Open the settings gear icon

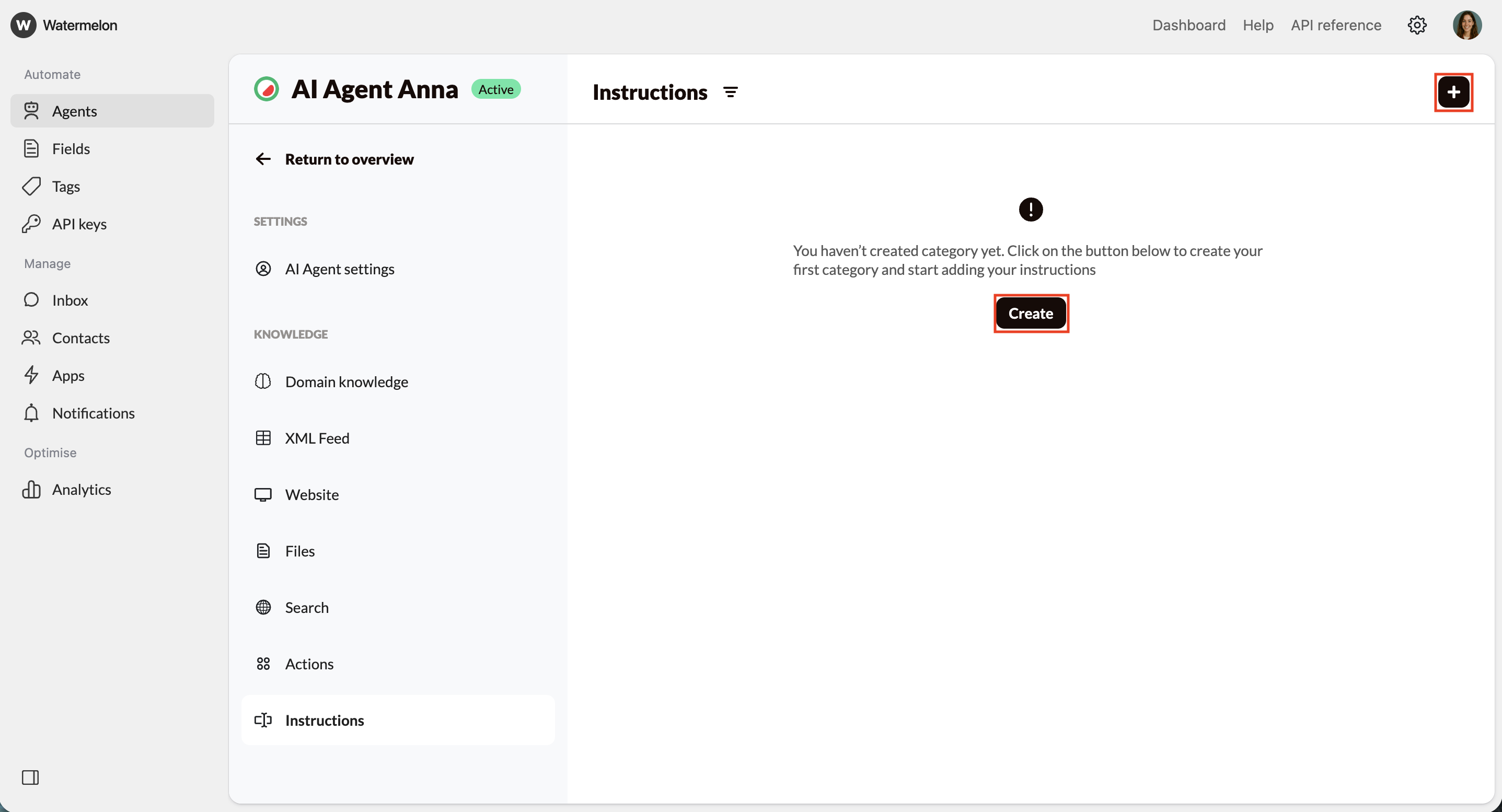tap(1417, 25)
